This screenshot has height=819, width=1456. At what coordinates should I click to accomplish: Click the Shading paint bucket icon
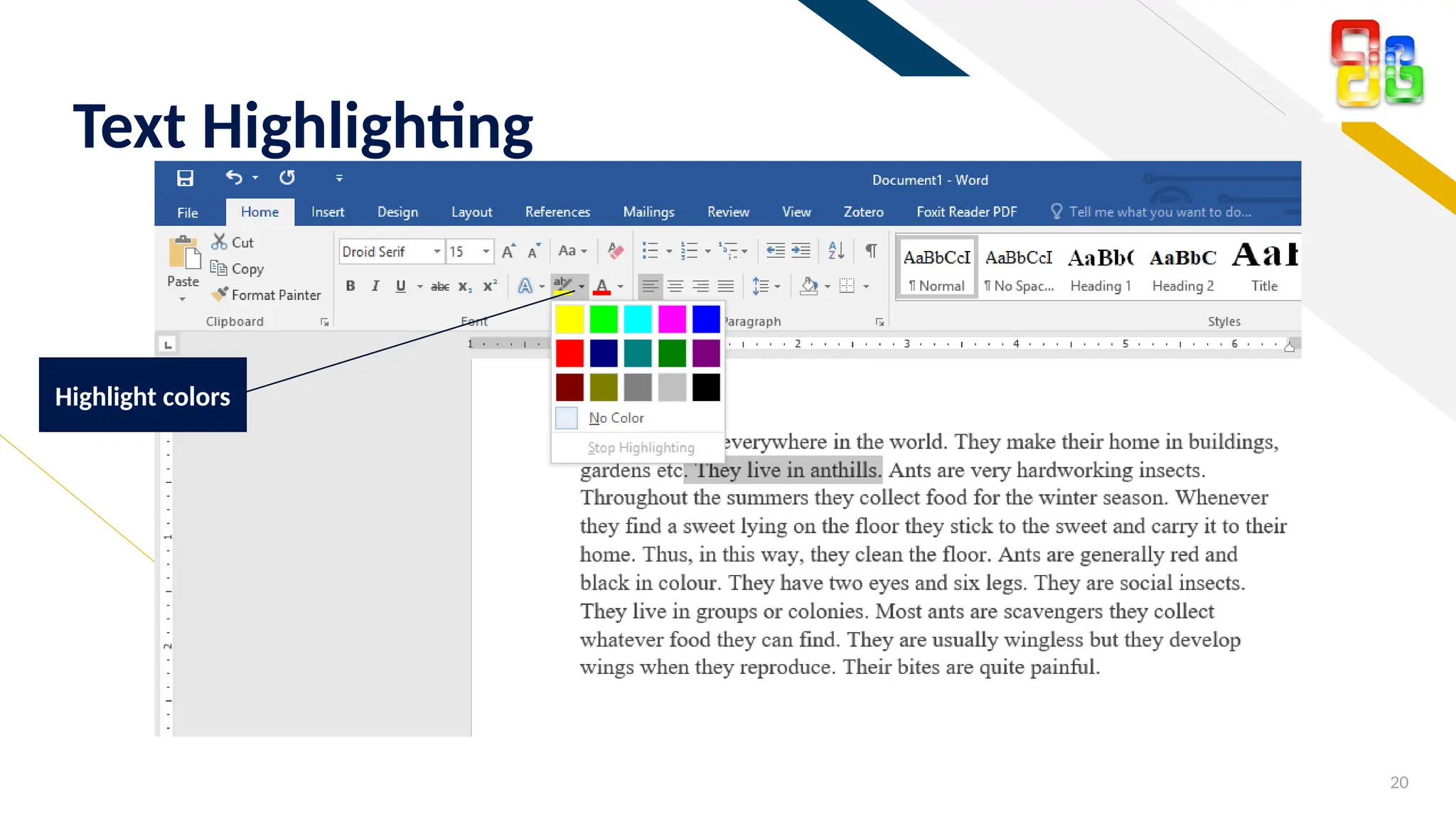(x=808, y=286)
